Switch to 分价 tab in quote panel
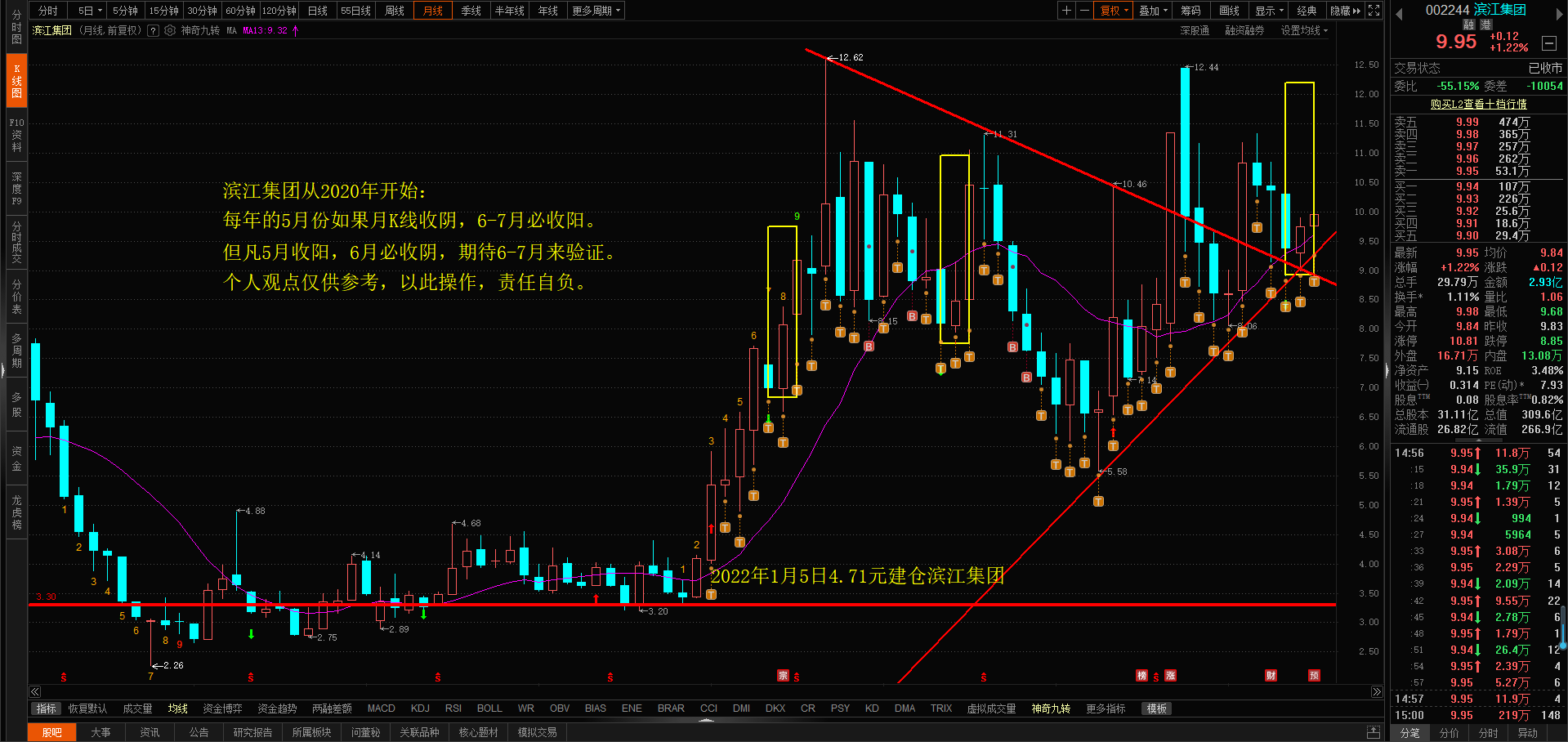The height and width of the screenshot is (742, 1568). pyautogui.click(x=1449, y=733)
